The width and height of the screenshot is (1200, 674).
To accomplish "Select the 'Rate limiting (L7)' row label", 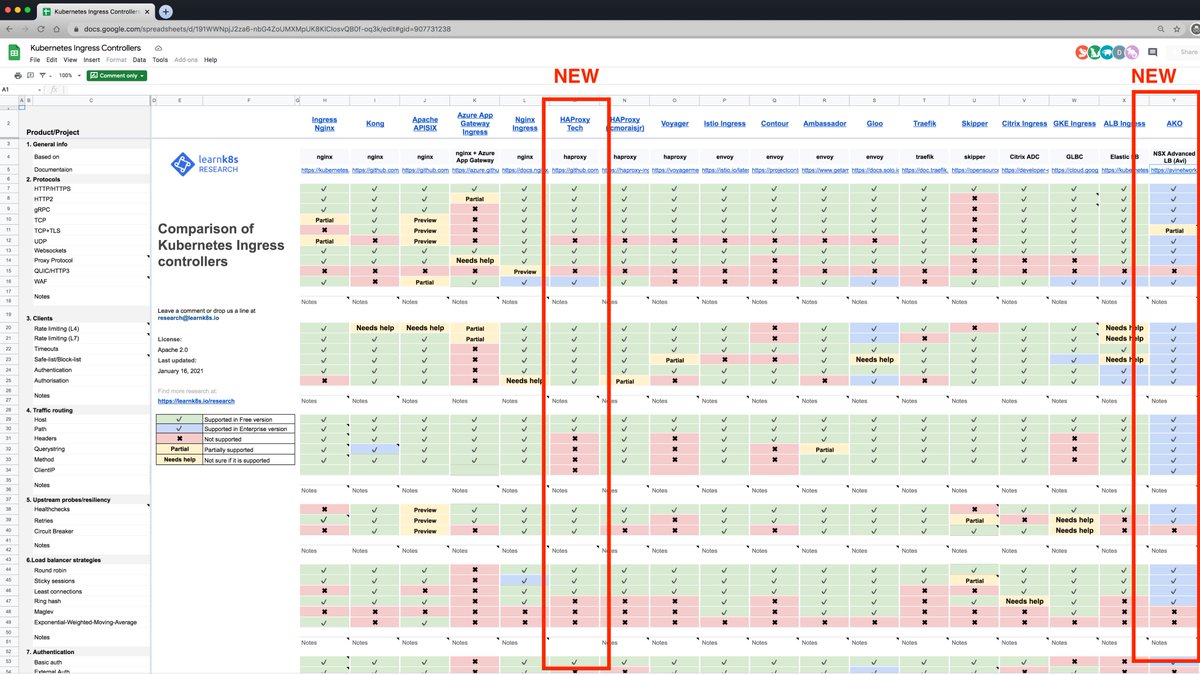I will [57, 339].
